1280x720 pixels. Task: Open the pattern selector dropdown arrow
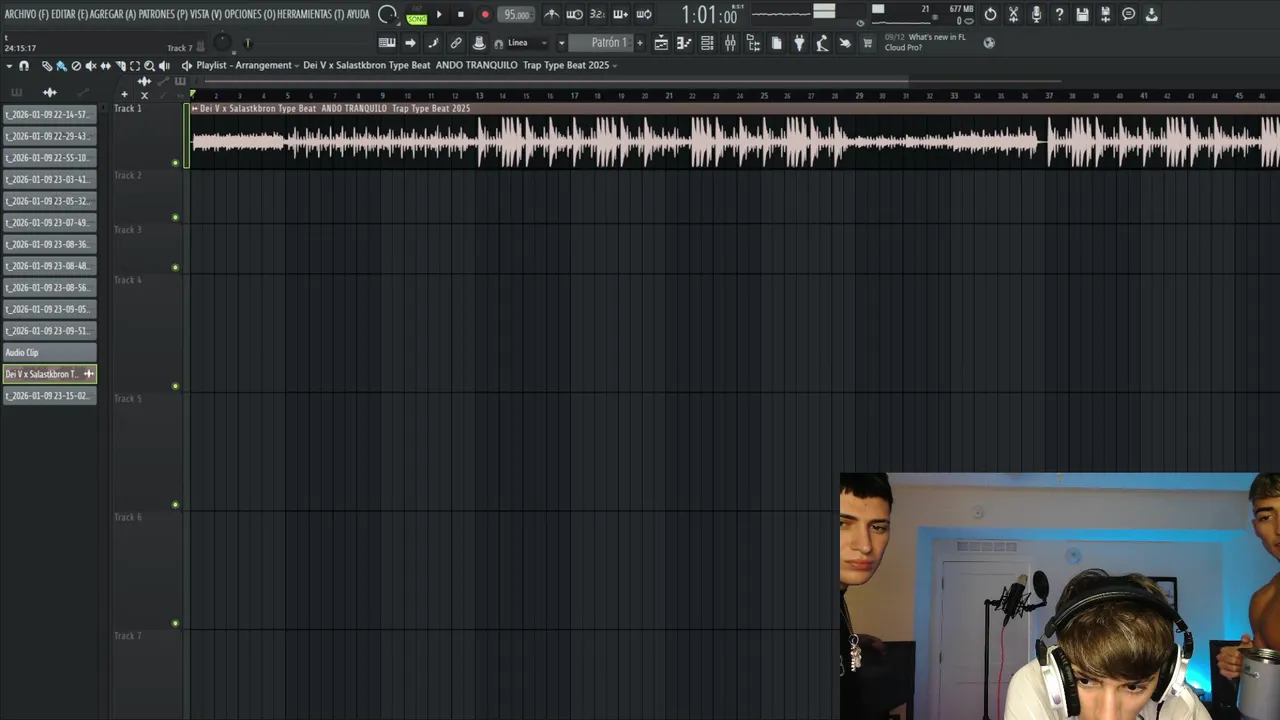pos(561,43)
